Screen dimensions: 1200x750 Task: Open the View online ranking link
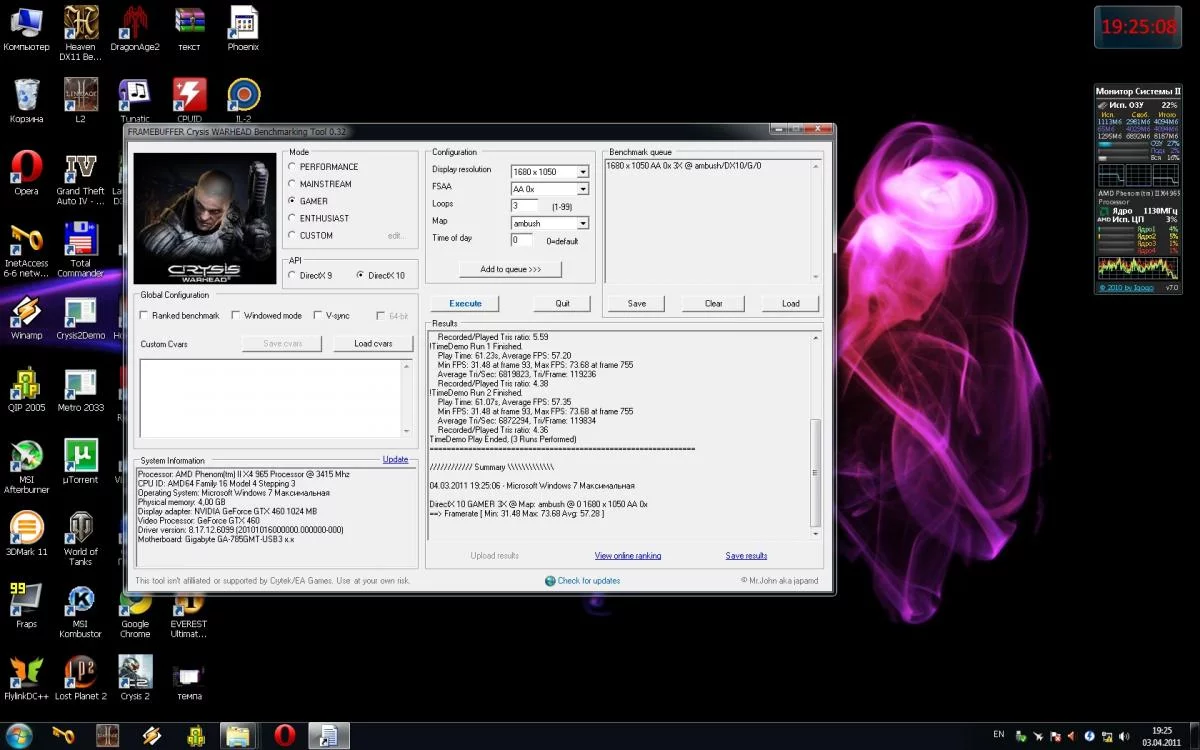(627, 556)
